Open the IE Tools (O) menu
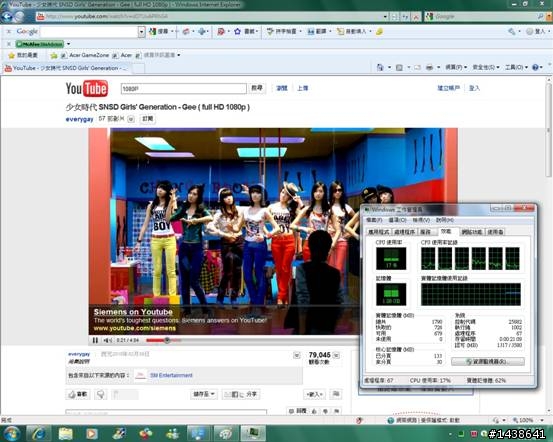The image size is (553, 442). [x=516, y=67]
